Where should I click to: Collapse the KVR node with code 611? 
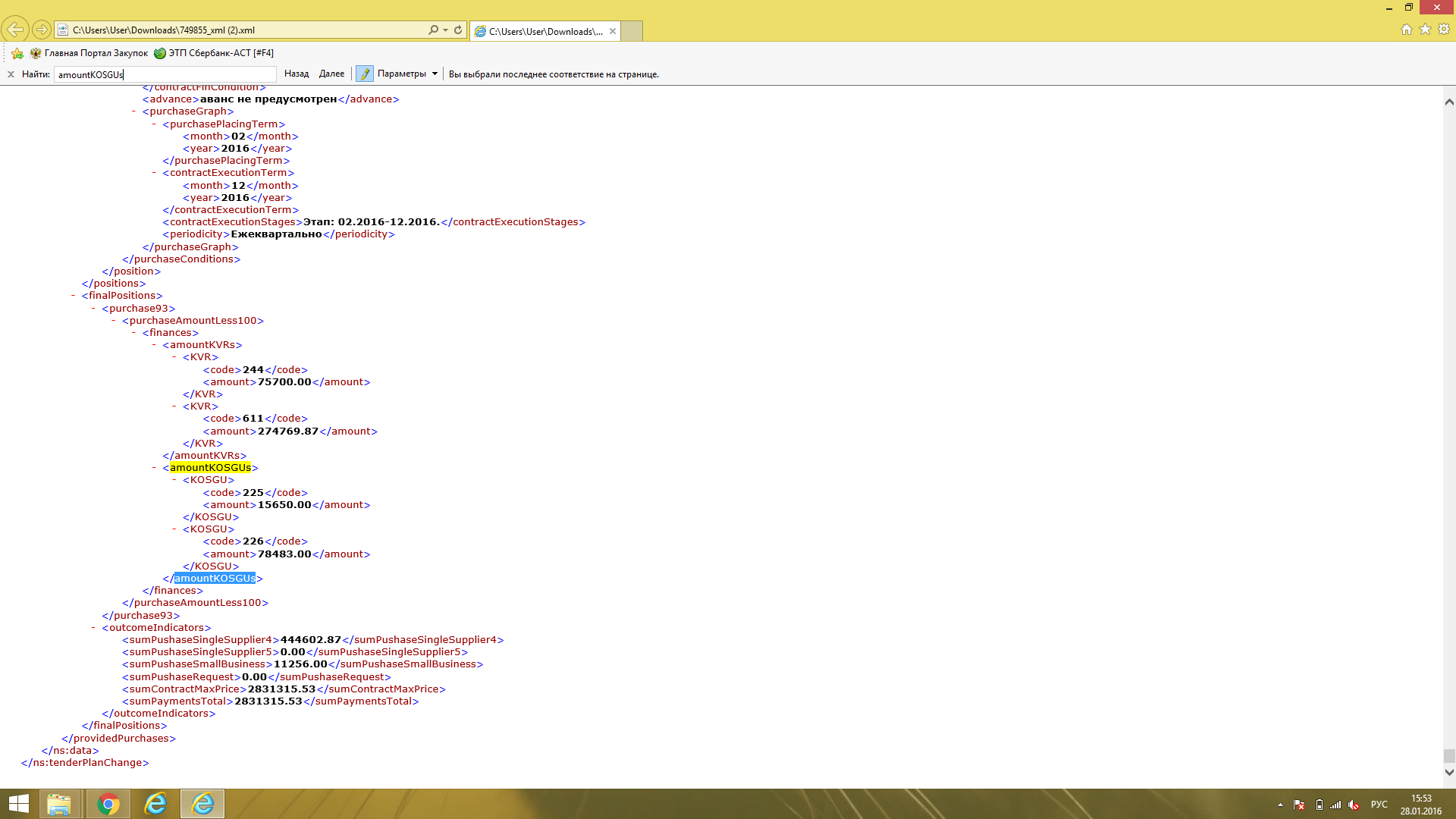[174, 406]
